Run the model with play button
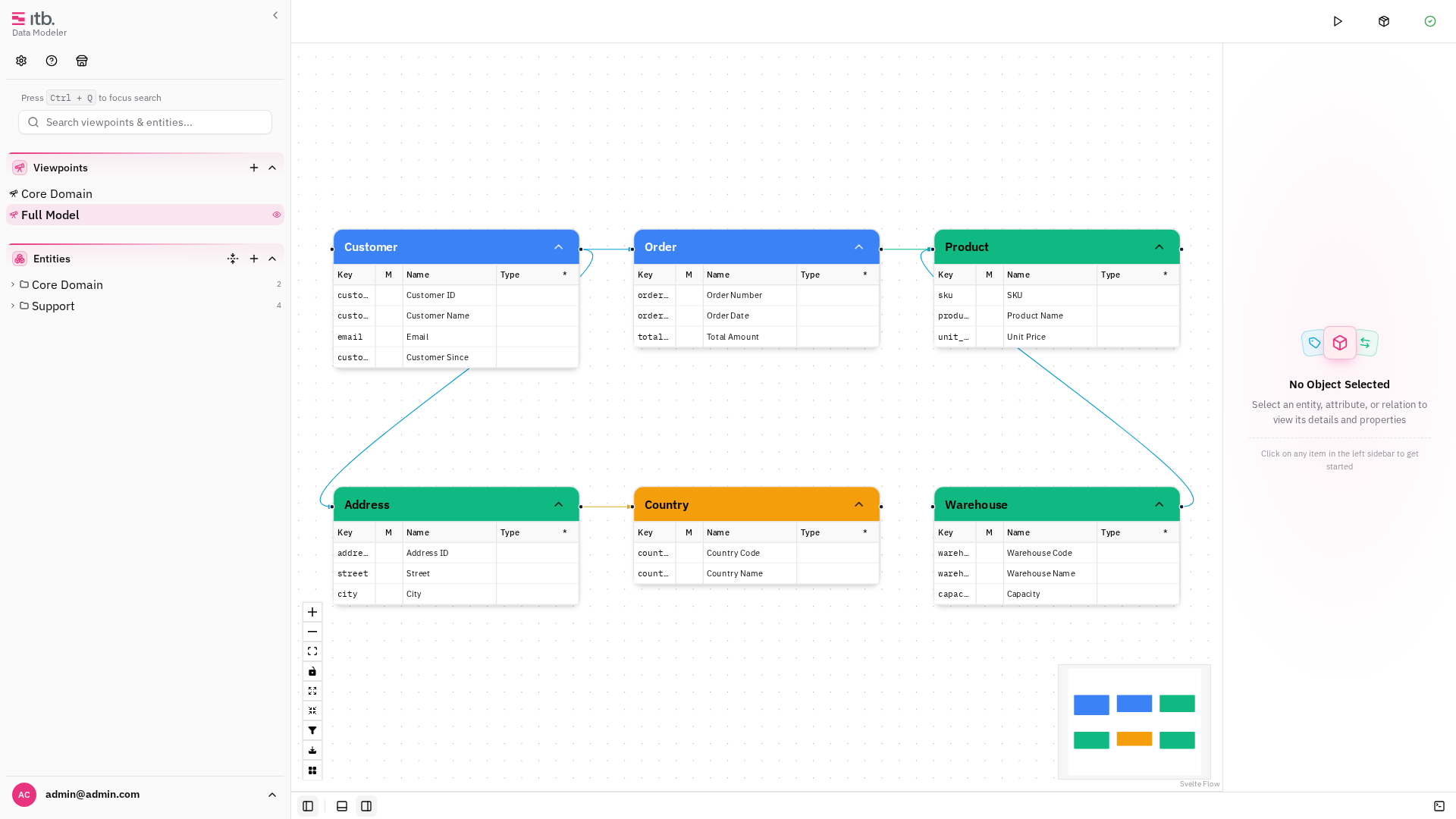Image resolution: width=1456 pixels, height=819 pixels. point(1338,21)
